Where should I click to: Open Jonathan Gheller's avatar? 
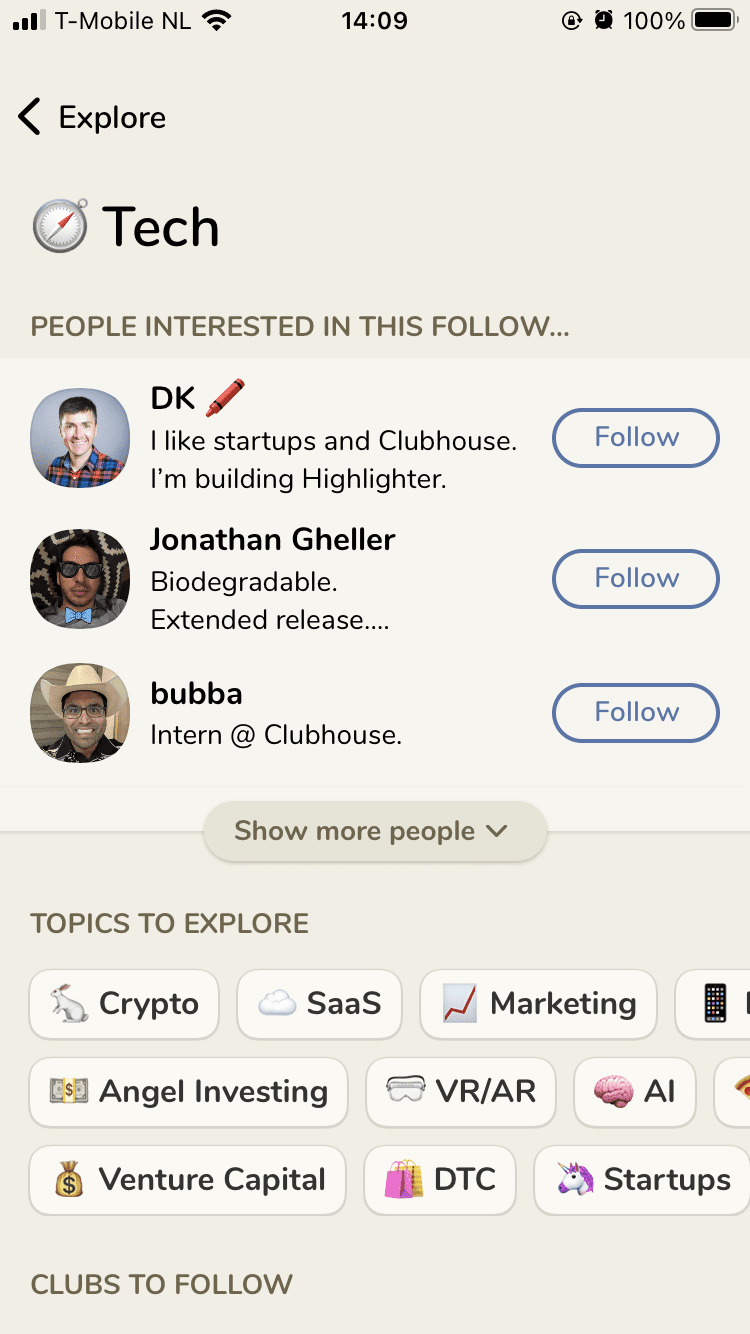coord(80,579)
